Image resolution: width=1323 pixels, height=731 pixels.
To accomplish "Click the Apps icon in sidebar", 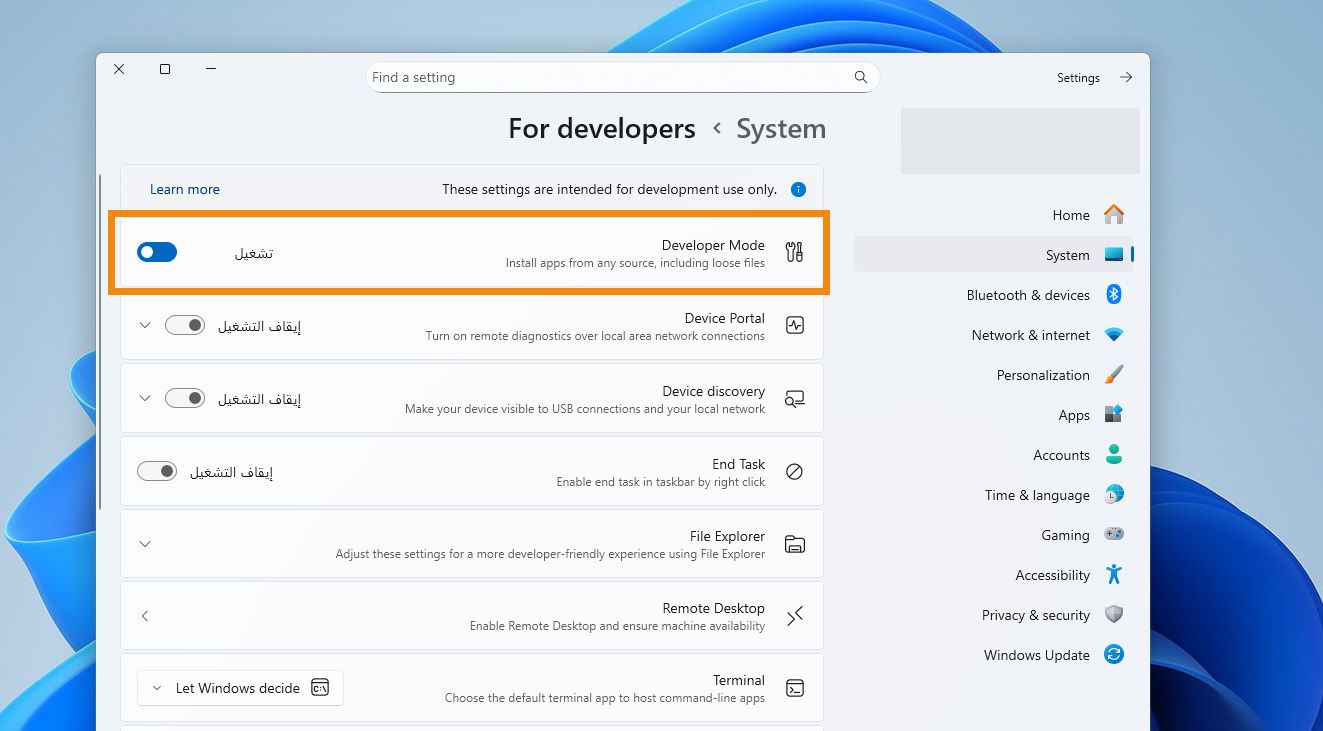I will pyautogui.click(x=1114, y=414).
